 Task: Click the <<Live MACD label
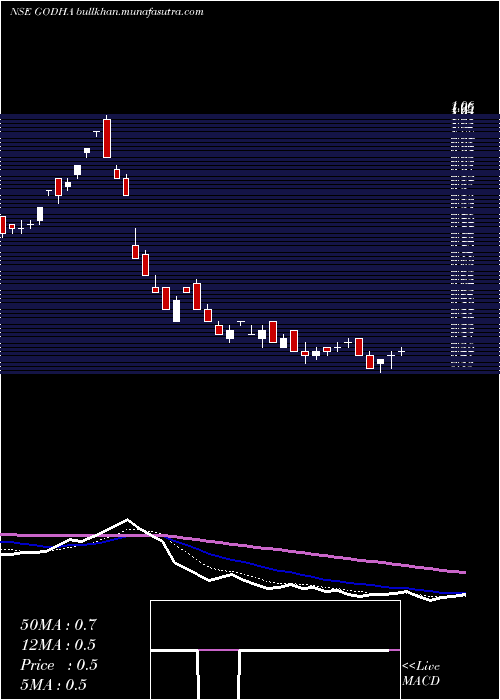click(421, 674)
